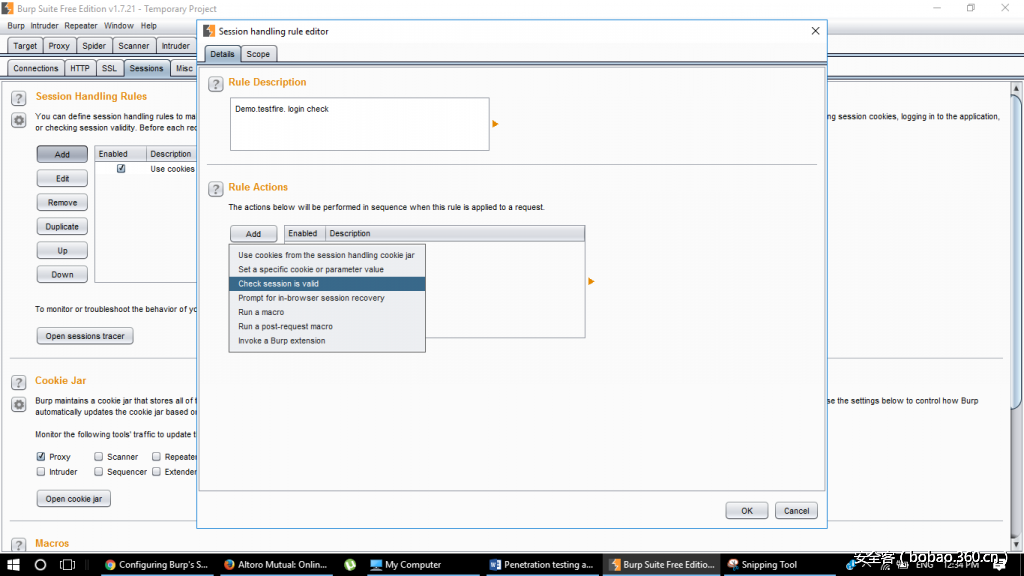
Task: Open help for Cookie Jar section
Action: click(x=18, y=382)
